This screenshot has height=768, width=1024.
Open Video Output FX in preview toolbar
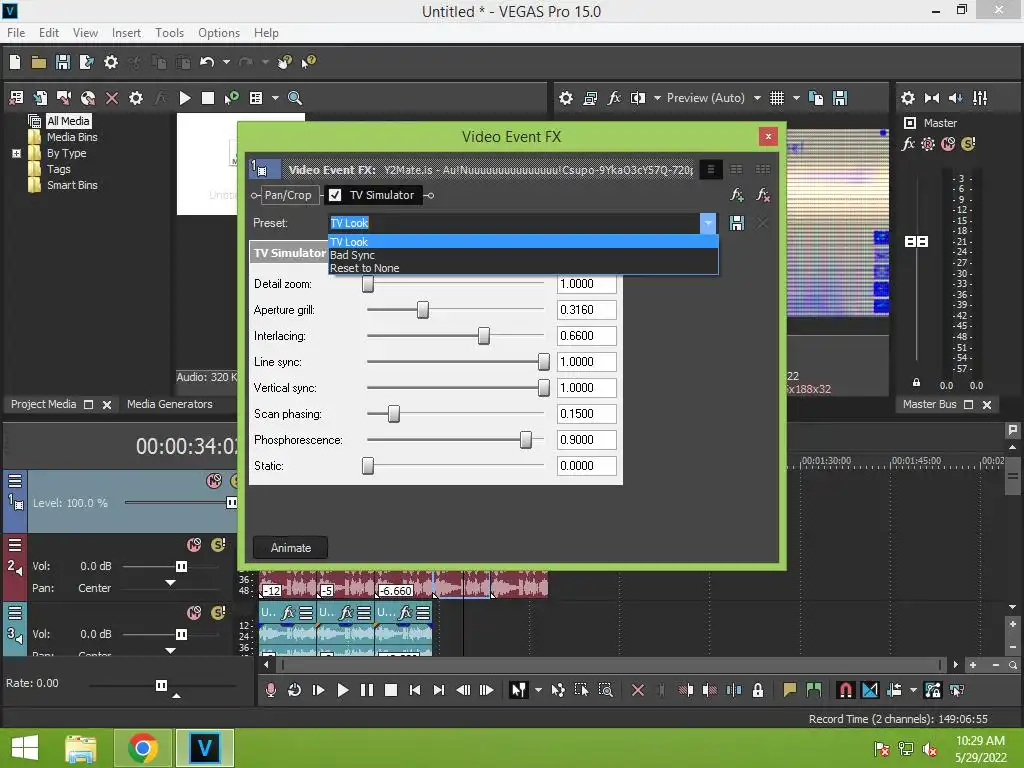coord(614,98)
